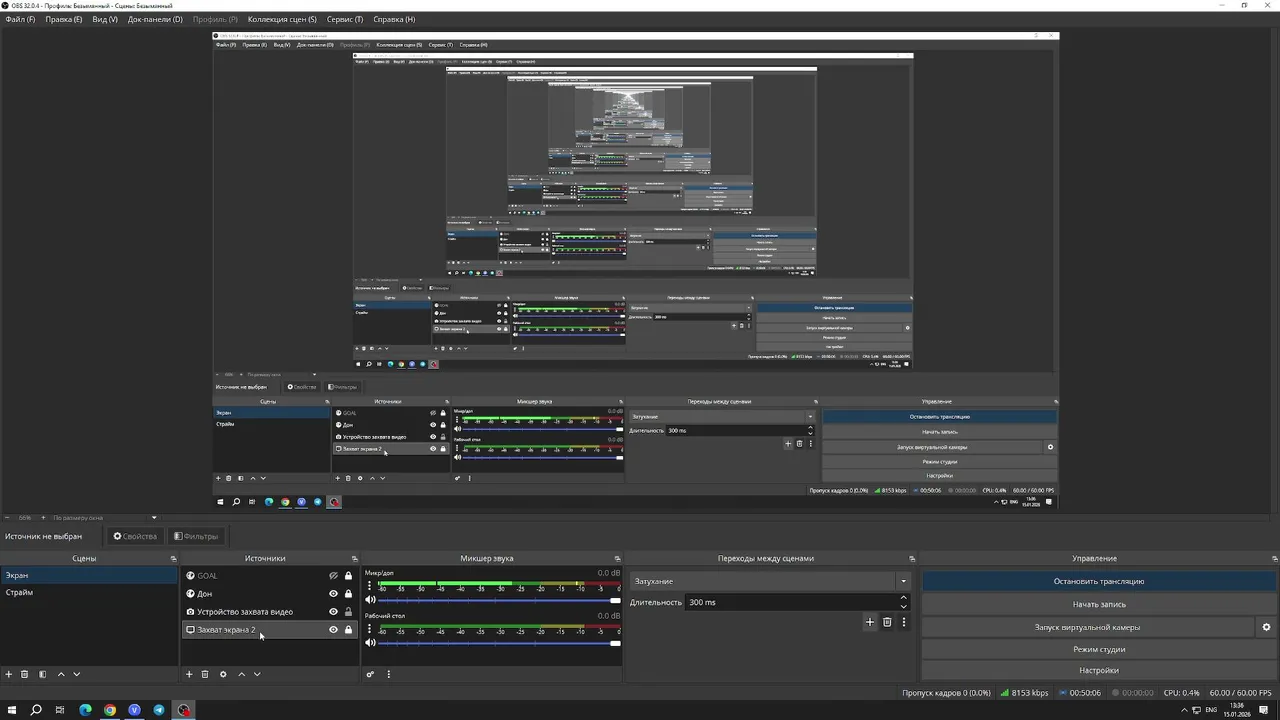Click Остановить трансляцию button
Image resolution: width=1280 pixels, height=720 pixels.
[x=1099, y=581]
